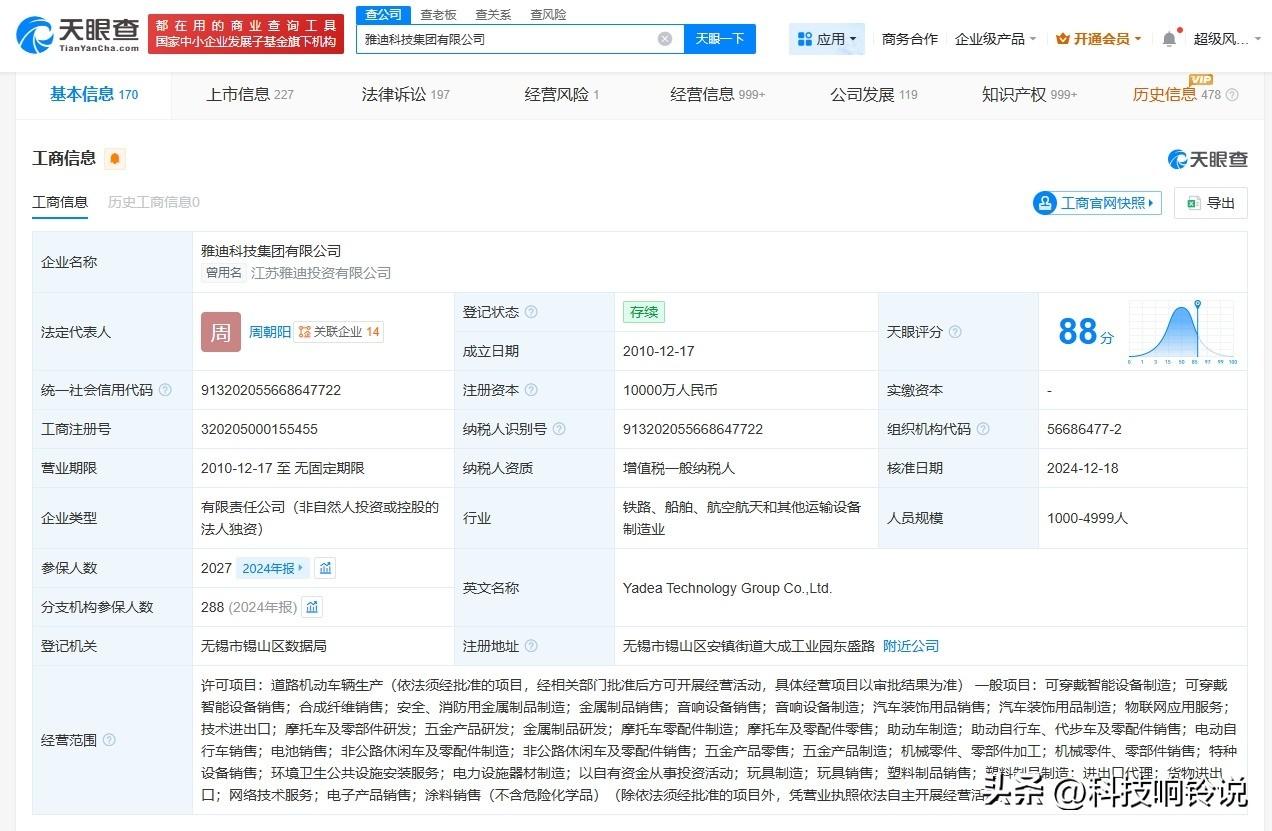Clear the search box with the × icon

tap(663, 38)
